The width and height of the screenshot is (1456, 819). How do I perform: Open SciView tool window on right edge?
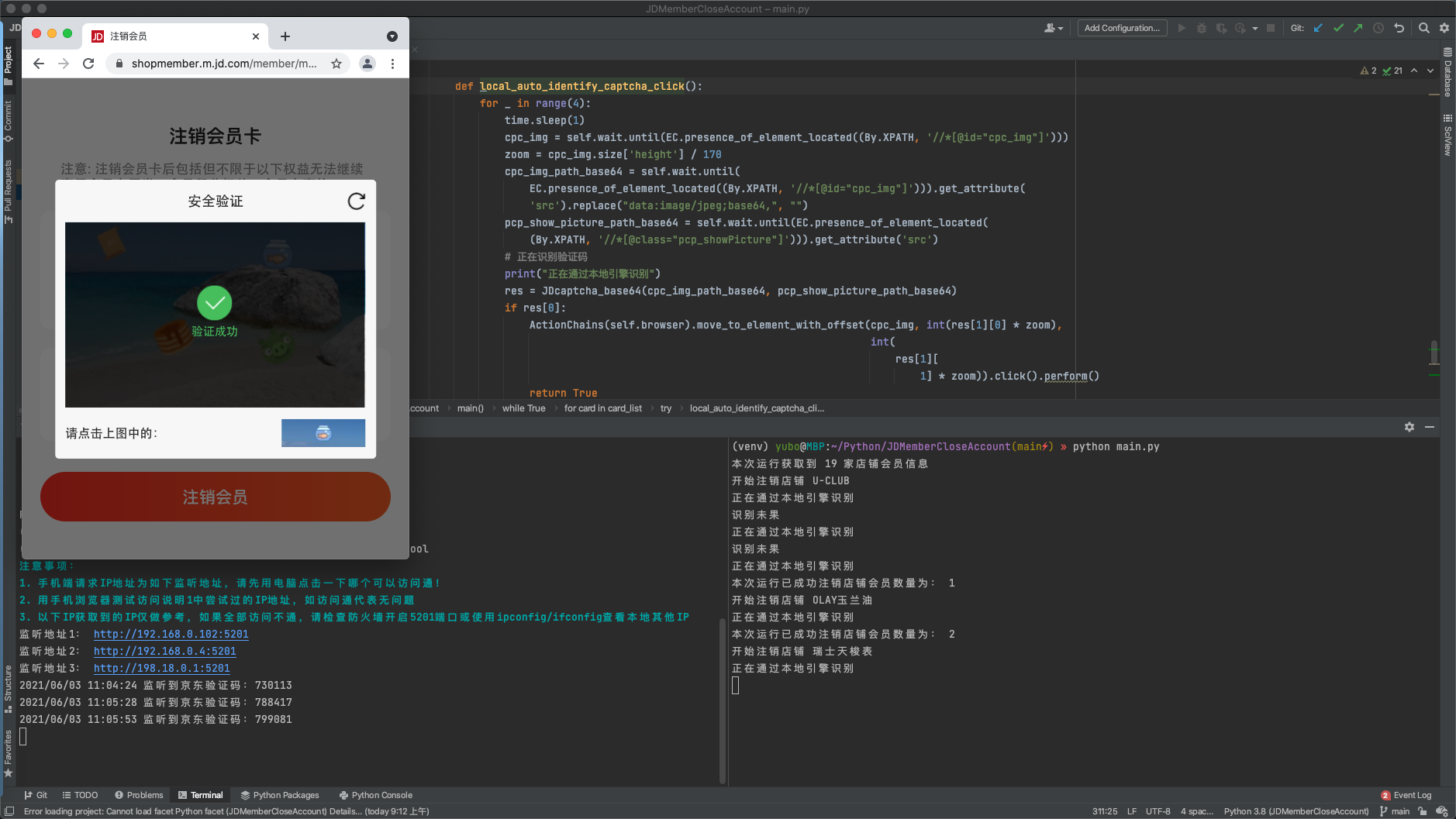pyautogui.click(x=1447, y=135)
